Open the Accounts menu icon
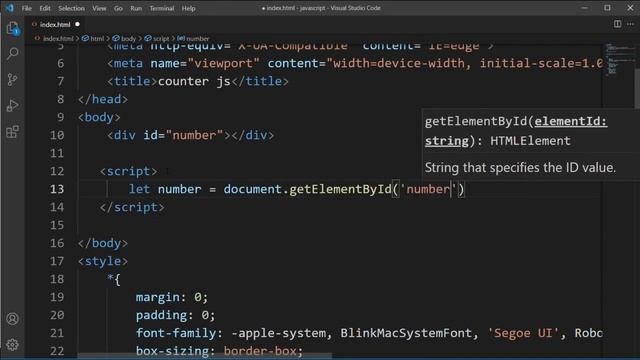This screenshot has height=360, width=640. click(13, 319)
